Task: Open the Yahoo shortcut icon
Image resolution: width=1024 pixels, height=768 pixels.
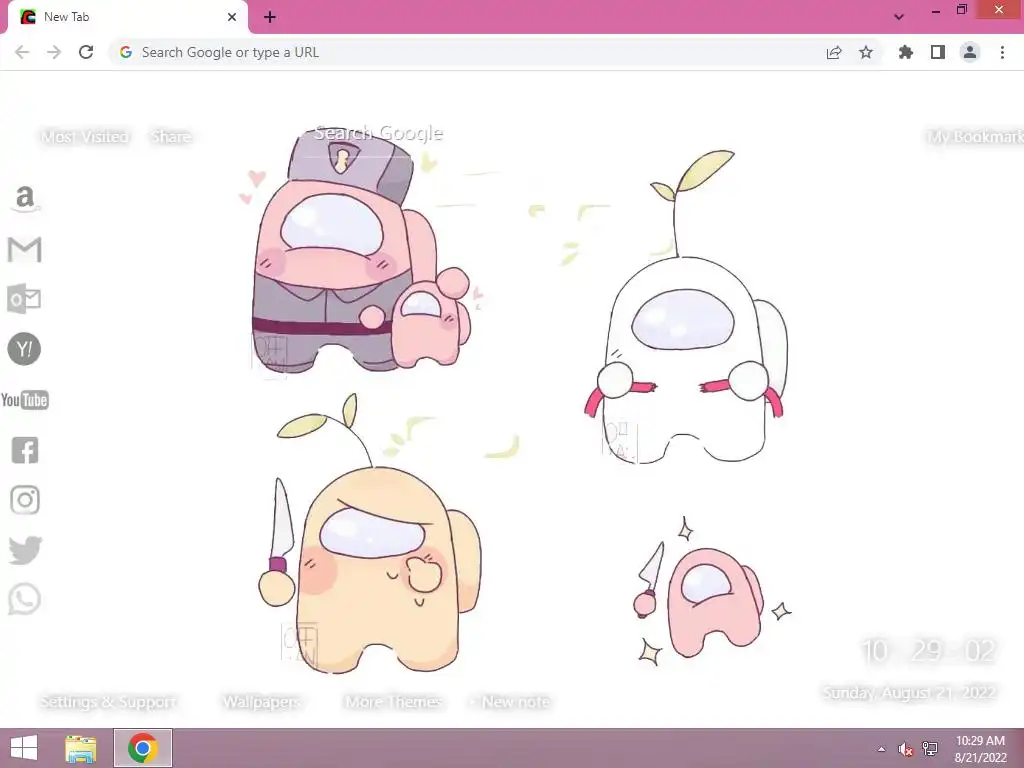Action: click(x=24, y=349)
